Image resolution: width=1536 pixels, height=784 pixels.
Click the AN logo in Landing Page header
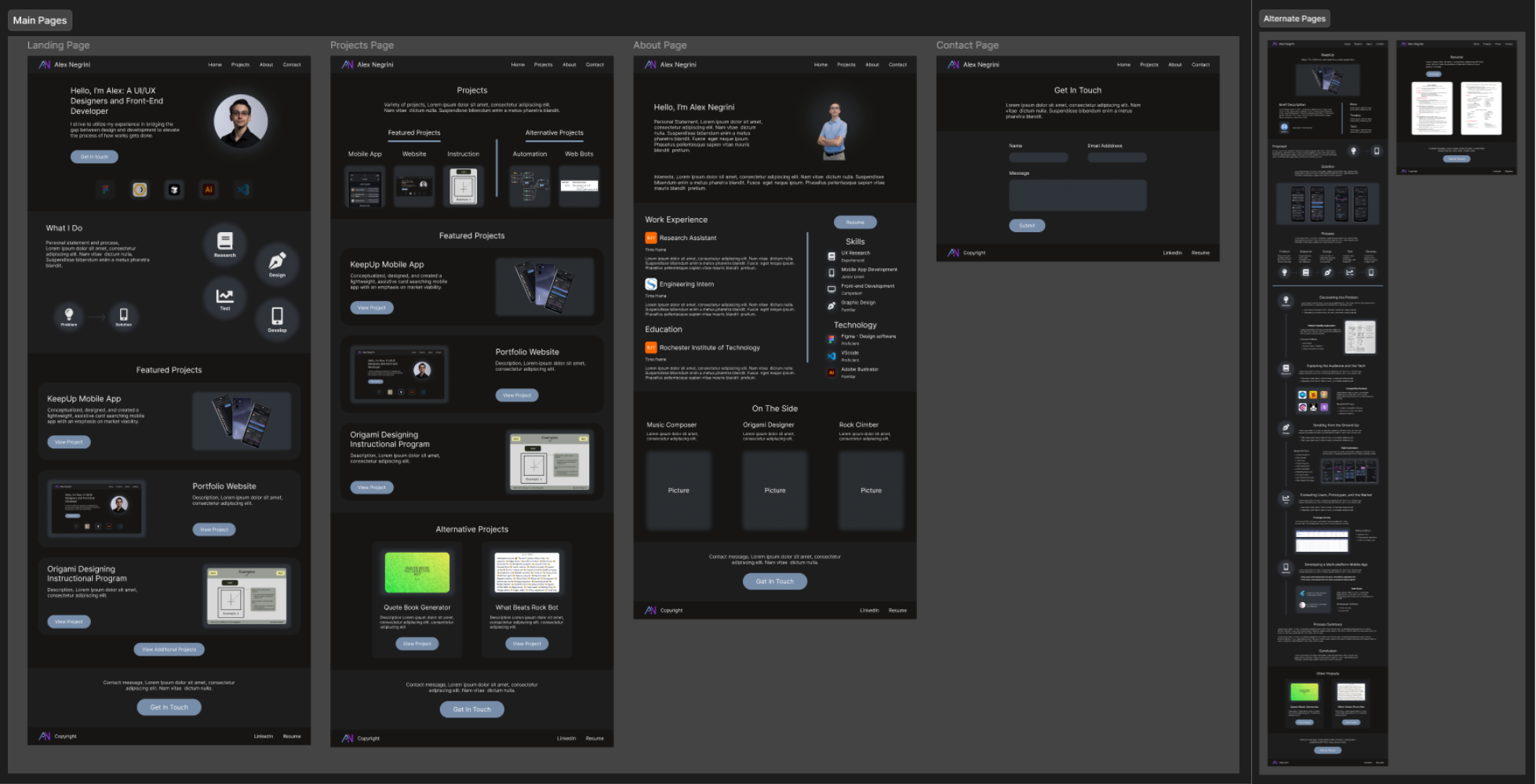coord(45,64)
